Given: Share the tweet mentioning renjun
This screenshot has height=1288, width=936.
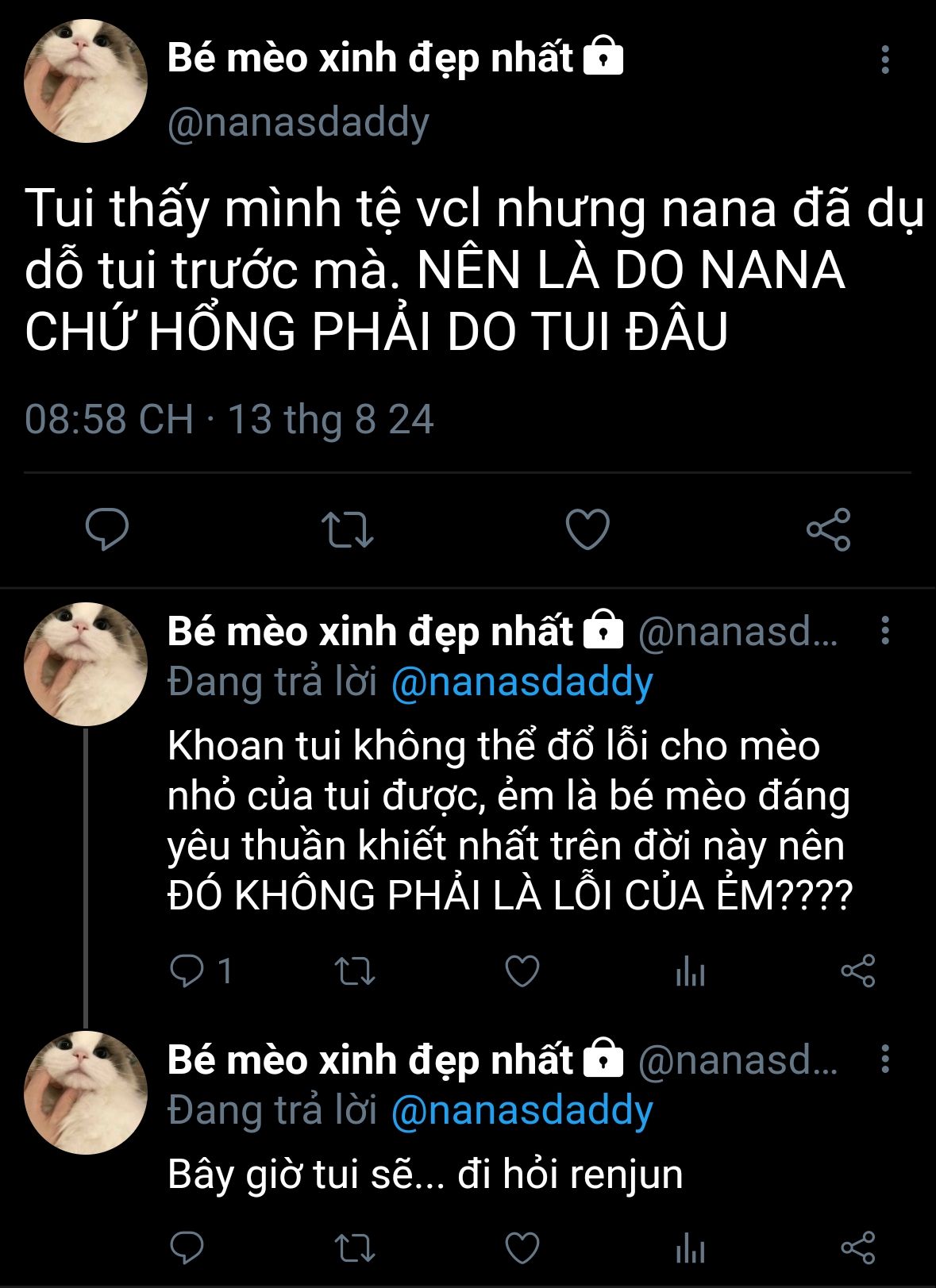Looking at the screenshot, I should pyautogui.click(x=858, y=1248).
